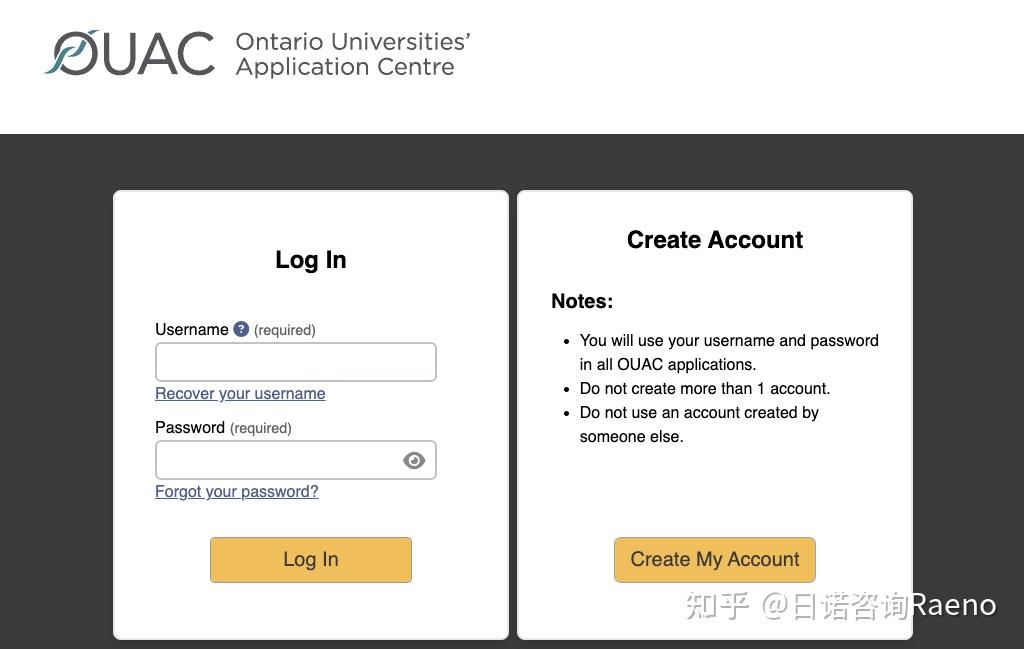Image resolution: width=1024 pixels, height=649 pixels.
Task: Click the Ontario Universities' Application Centre header text
Action: tap(352, 54)
